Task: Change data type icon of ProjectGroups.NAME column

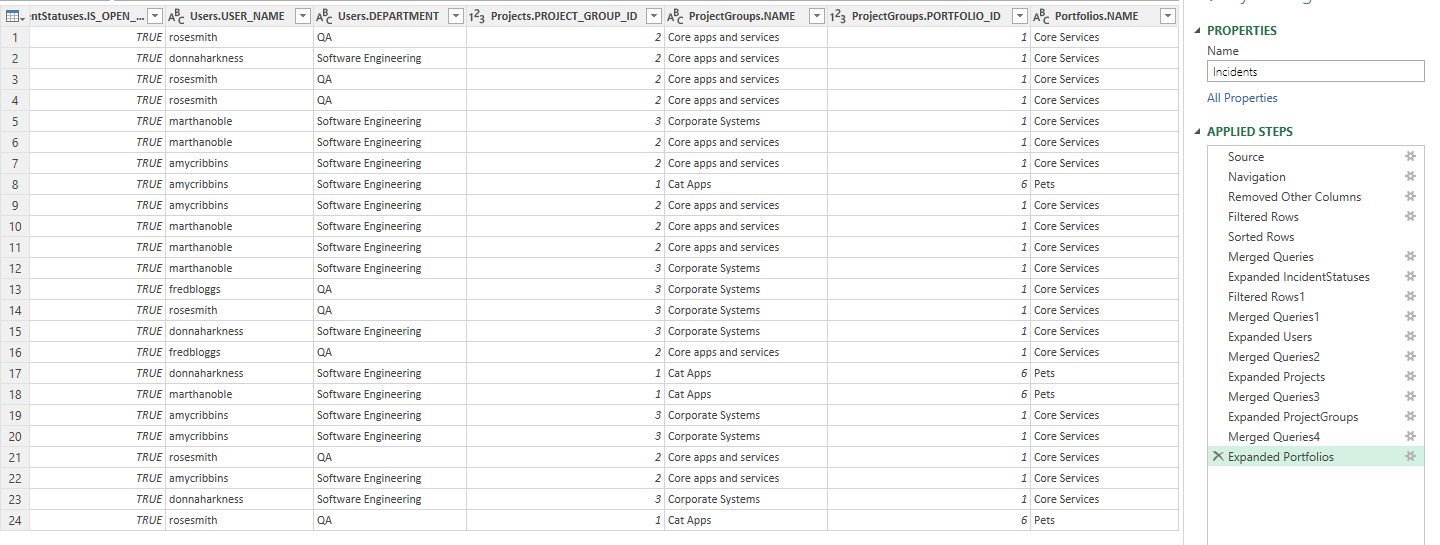Action: coord(675,16)
